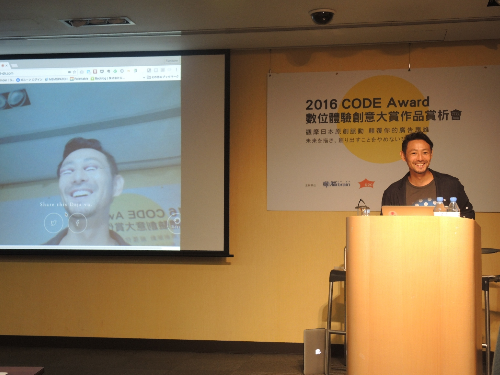This screenshot has width=500, height=375.
Task: Click the Facebook share circle icon
Action: [77, 223]
